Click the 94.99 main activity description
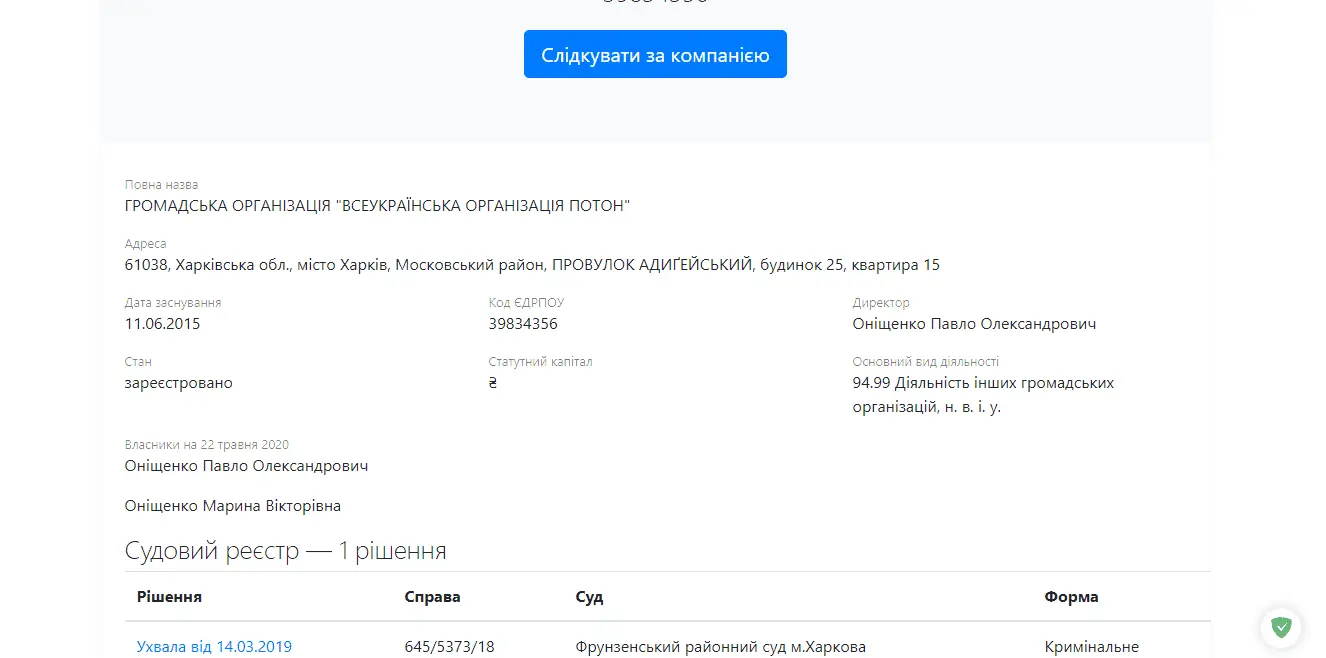Image resolution: width=1326 pixels, height=658 pixels. tap(982, 395)
